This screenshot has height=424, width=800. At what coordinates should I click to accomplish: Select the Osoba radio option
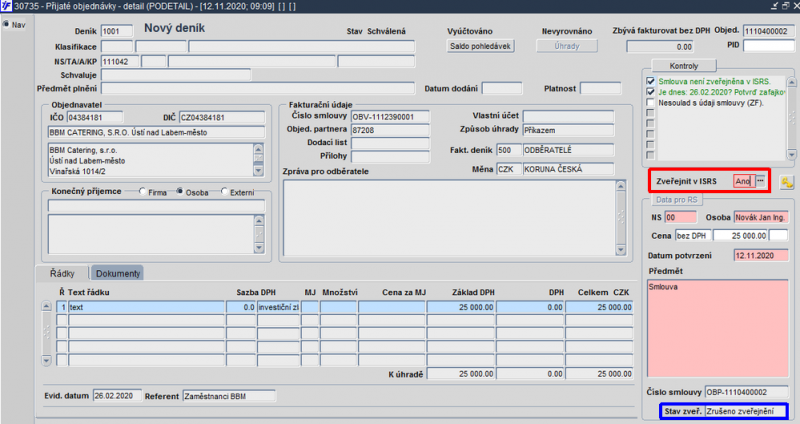click(180, 191)
